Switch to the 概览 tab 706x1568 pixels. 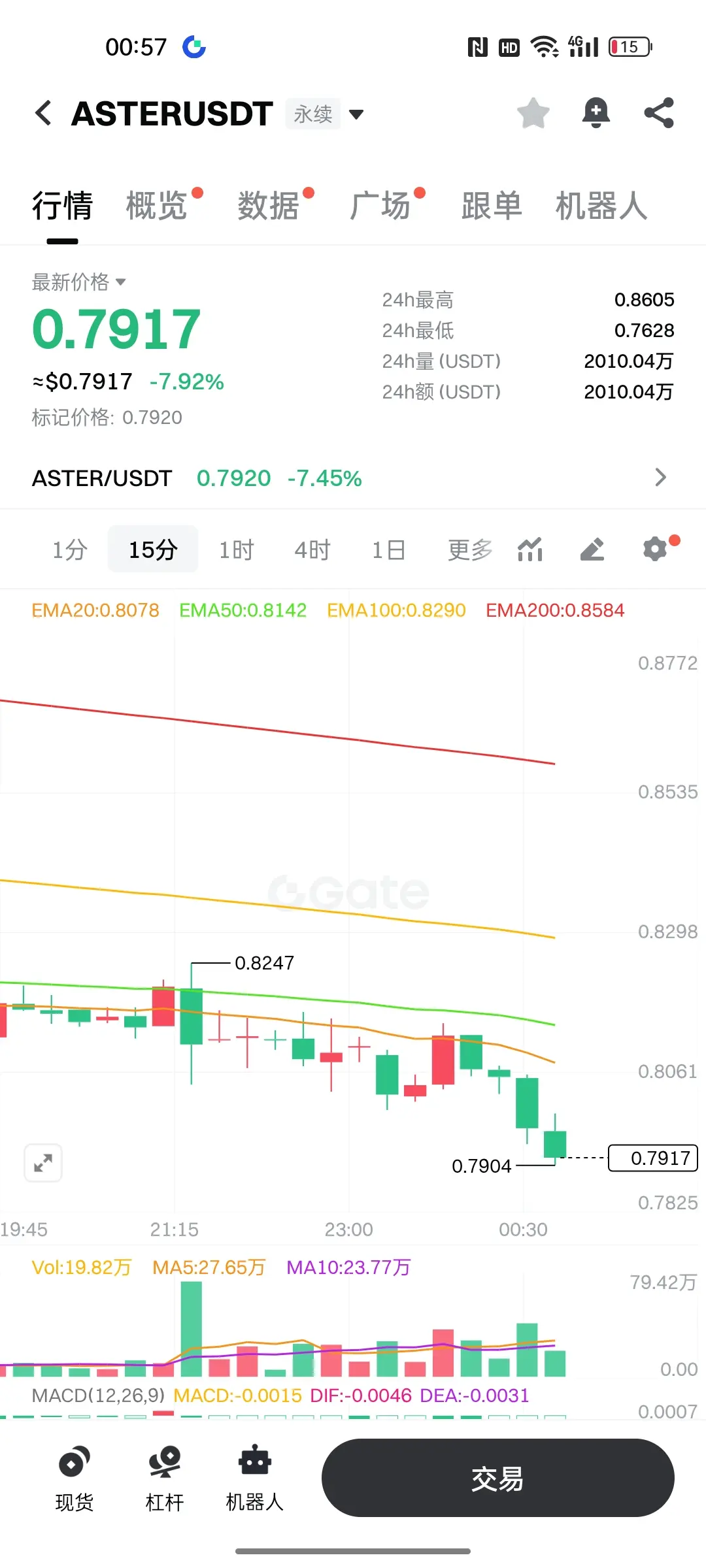point(157,206)
